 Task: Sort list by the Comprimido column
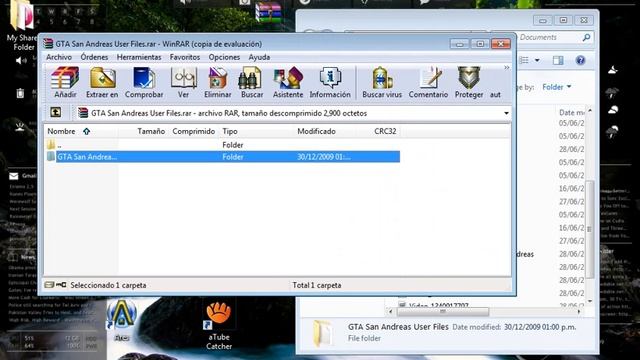coord(193,131)
